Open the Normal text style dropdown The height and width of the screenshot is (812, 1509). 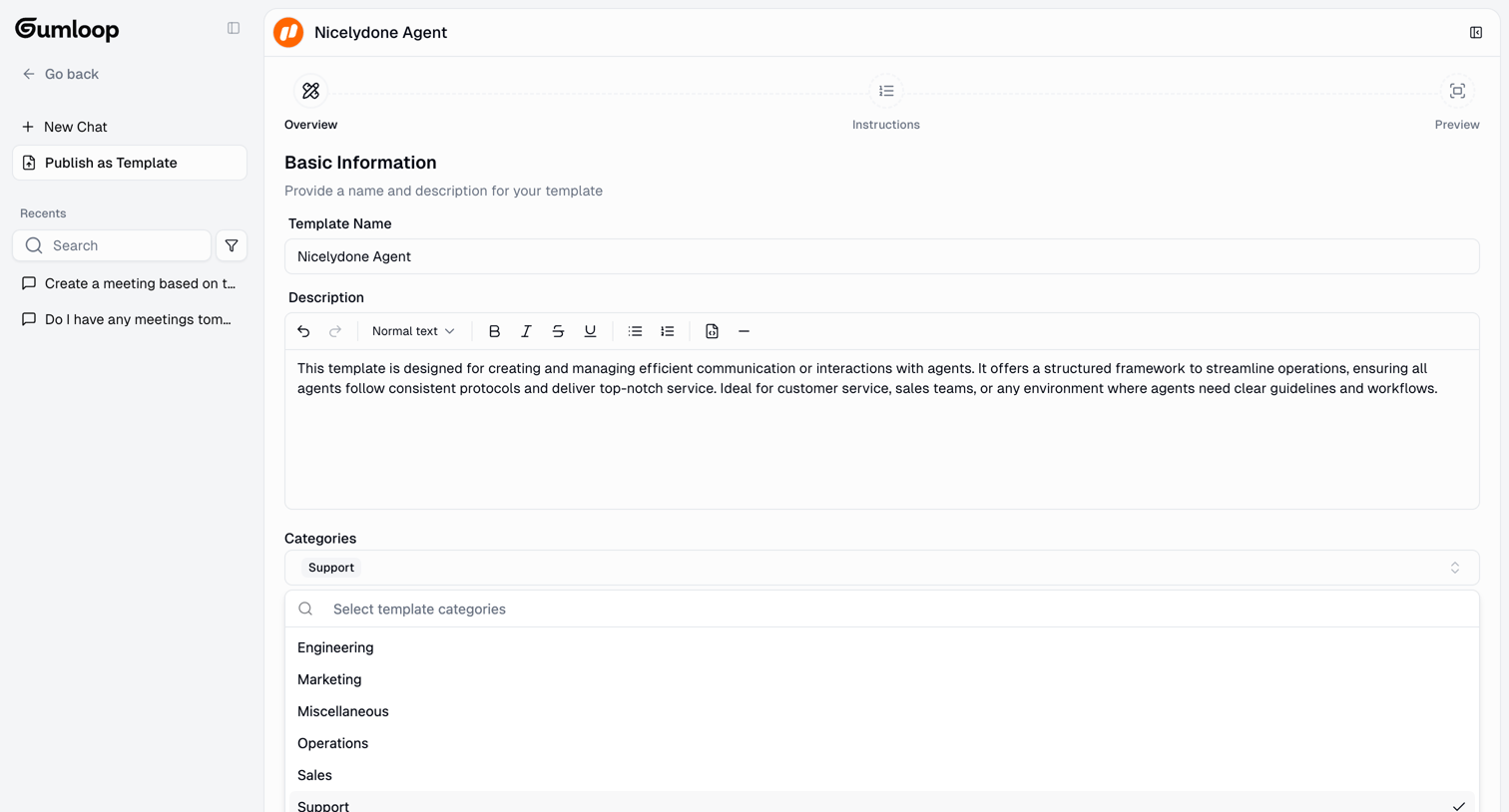click(413, 331)
